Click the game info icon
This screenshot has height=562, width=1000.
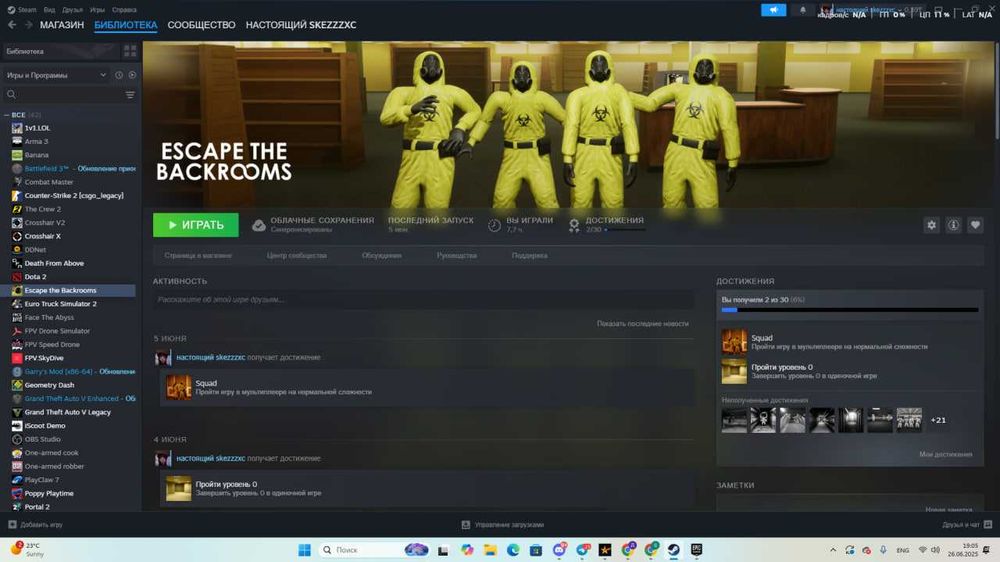click(x=953, y=225)
